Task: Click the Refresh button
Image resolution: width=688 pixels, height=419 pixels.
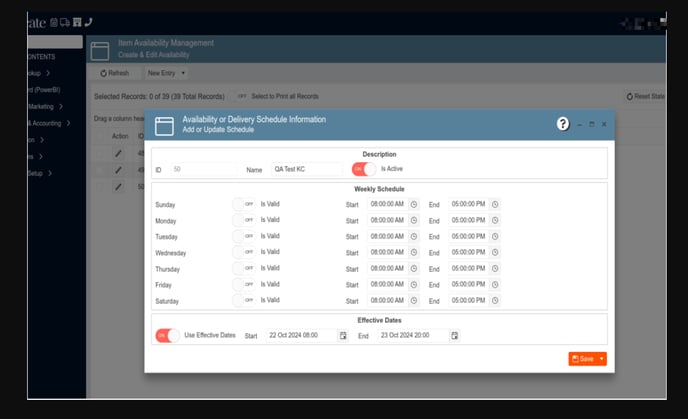Action: [x=113, y=73]
